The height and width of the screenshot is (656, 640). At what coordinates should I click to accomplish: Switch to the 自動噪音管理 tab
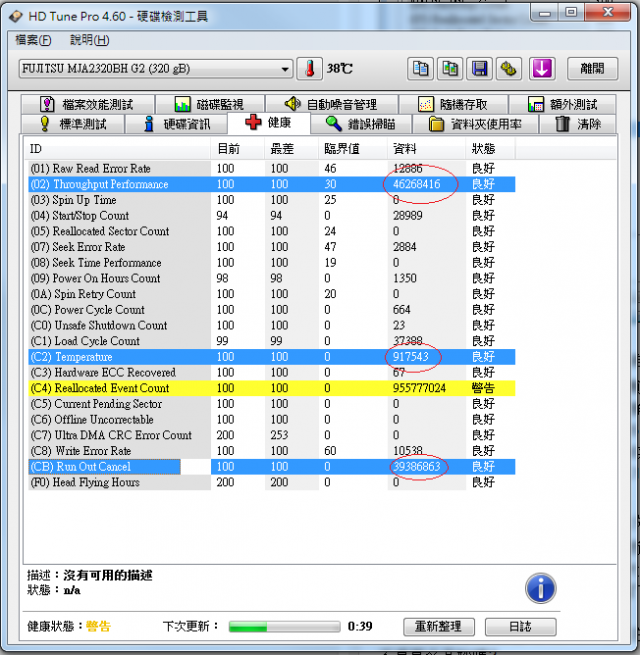(332, 104)
